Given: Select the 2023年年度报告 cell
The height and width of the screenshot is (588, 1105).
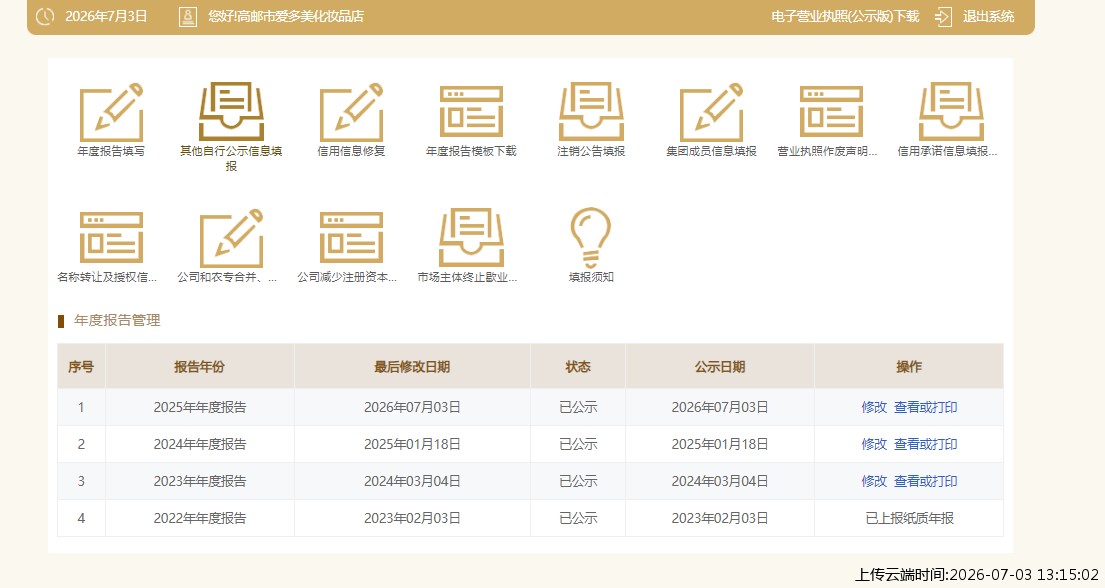Looking at the screenshot, I should (200, 481).
